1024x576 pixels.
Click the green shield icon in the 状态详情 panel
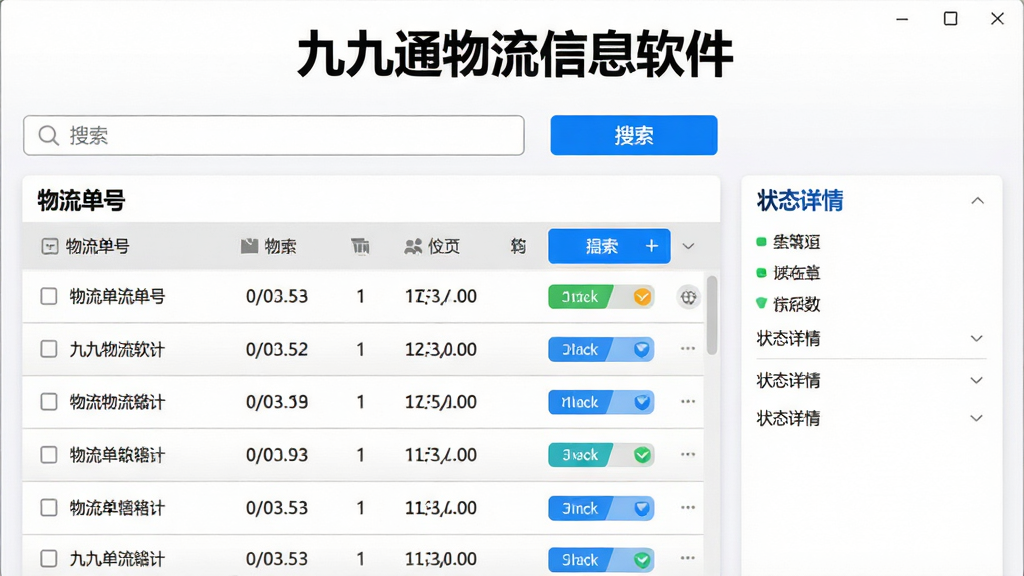(x=761, y=303)
